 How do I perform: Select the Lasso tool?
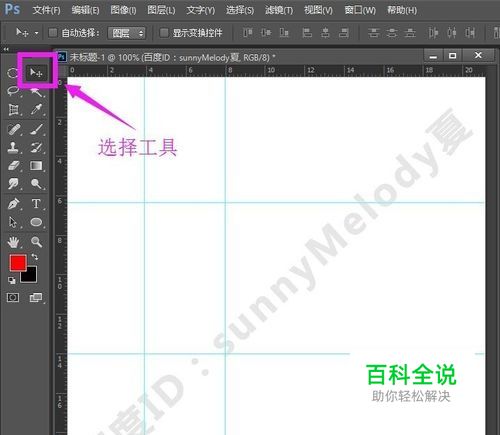point(13,91)
